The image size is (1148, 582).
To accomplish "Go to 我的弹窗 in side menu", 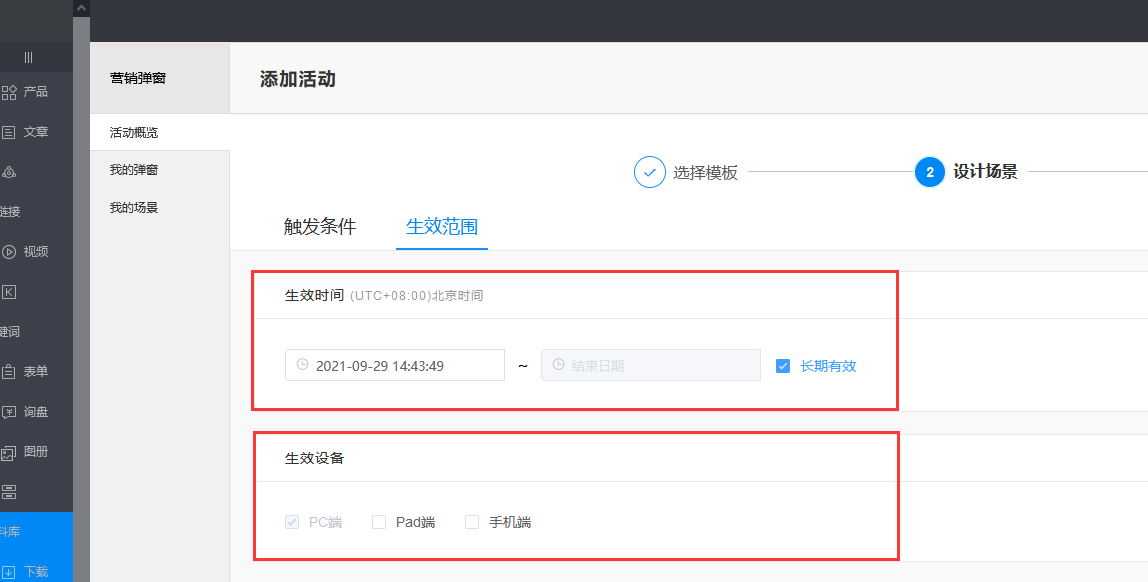I will (134, 170).
